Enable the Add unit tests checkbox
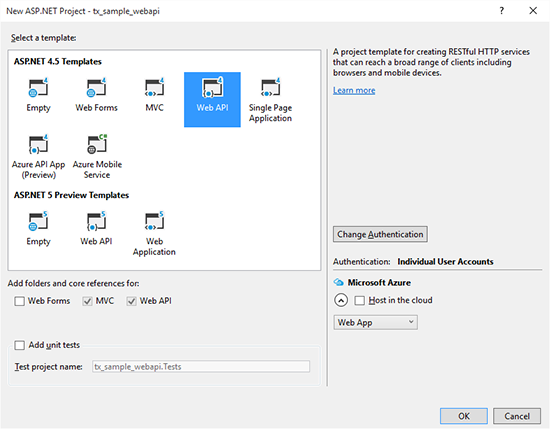This screenshot has width=550, height=429. (20, 345)
